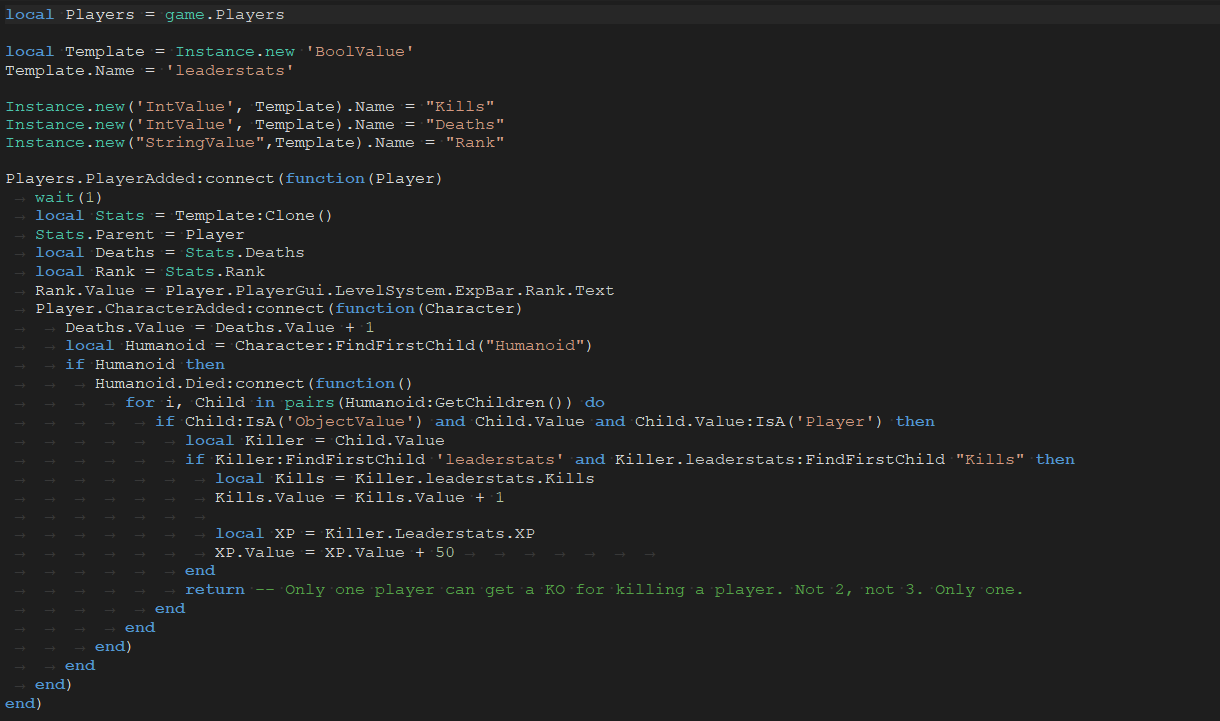The height and width of the screenshot is (721, 1220).
Task: Click 'local Stats = Template:Clone()' line
Action: pos(184,215)
